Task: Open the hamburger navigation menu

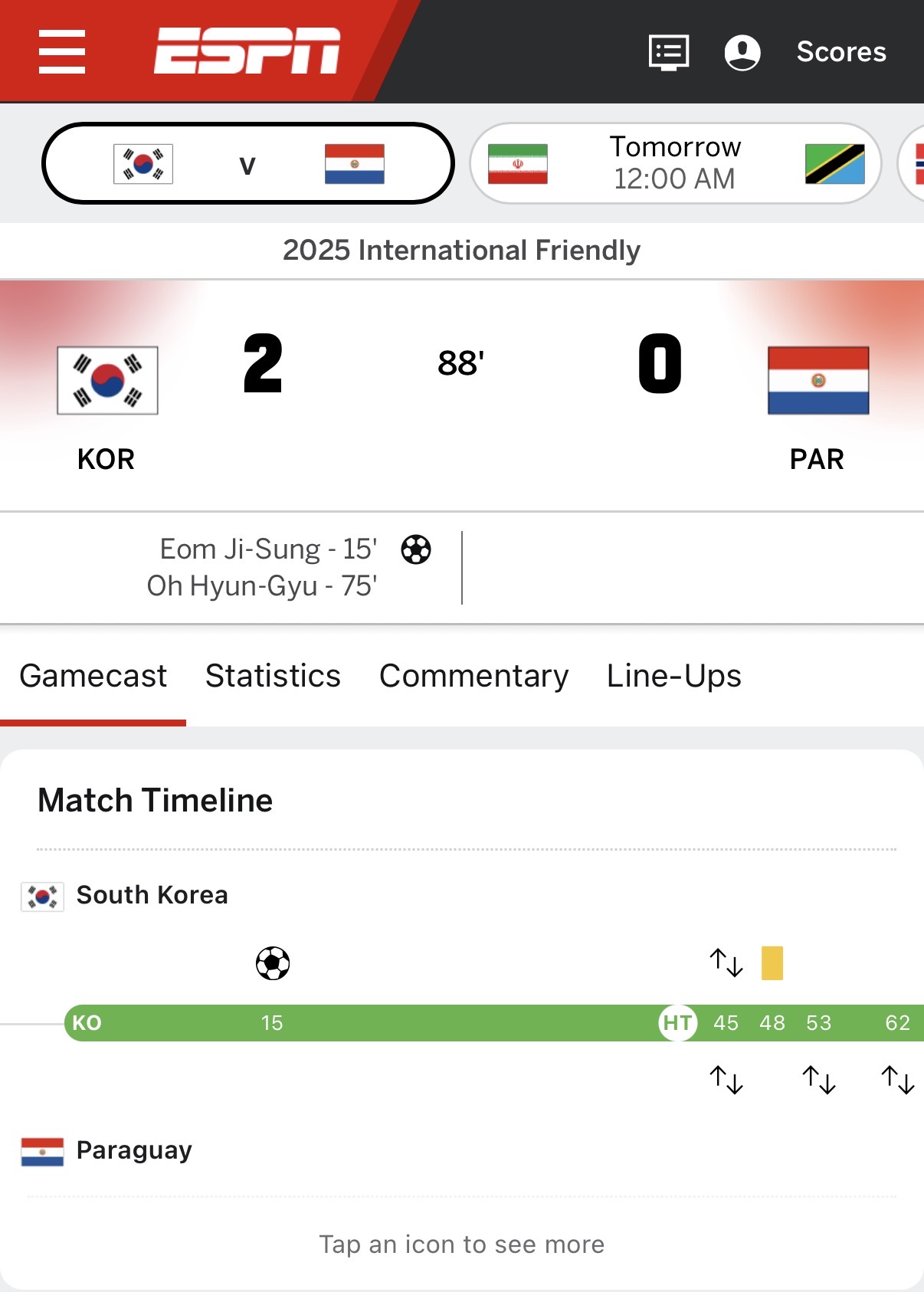Action: coord(62,51)
